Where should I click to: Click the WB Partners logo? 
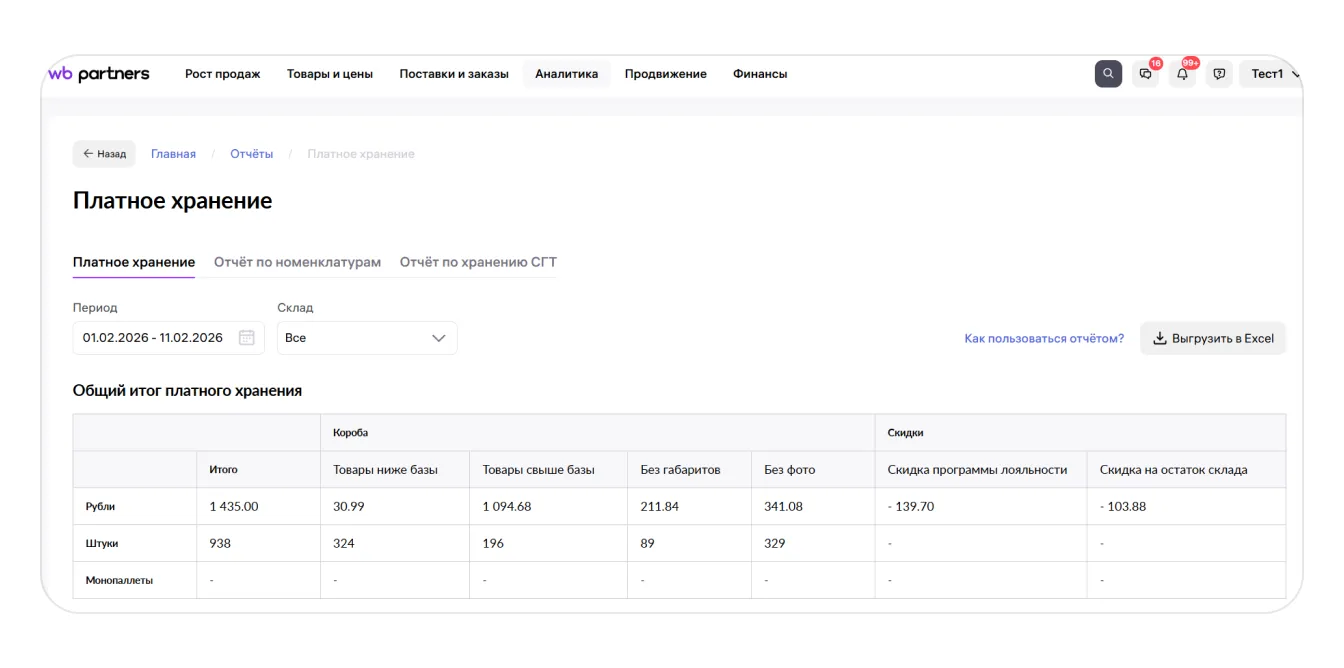tap(99, 74)
